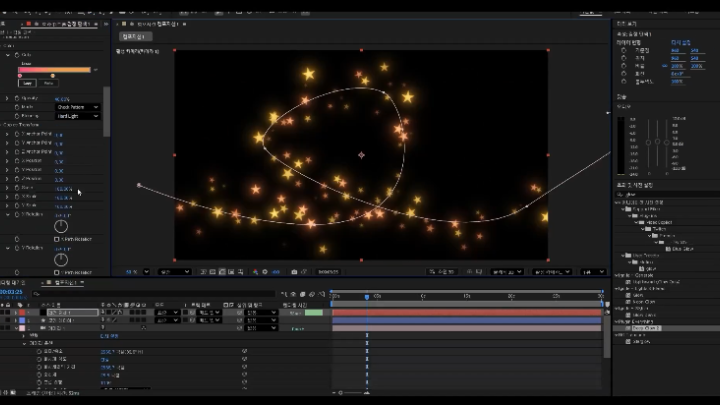Open the active camera dropdown in viewer
The width and height of the screenshot is (720, 405).
click(552, 272)
